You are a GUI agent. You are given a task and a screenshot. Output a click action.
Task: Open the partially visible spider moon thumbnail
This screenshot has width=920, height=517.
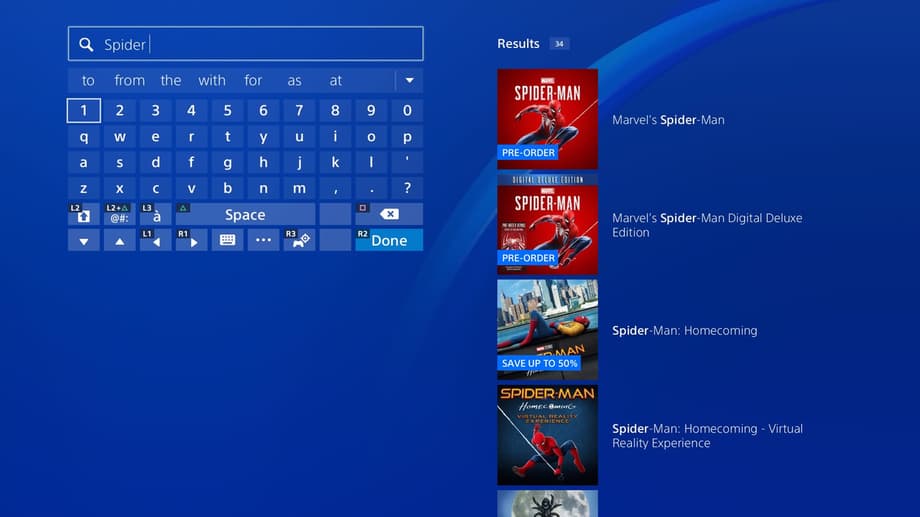point(547,504)
